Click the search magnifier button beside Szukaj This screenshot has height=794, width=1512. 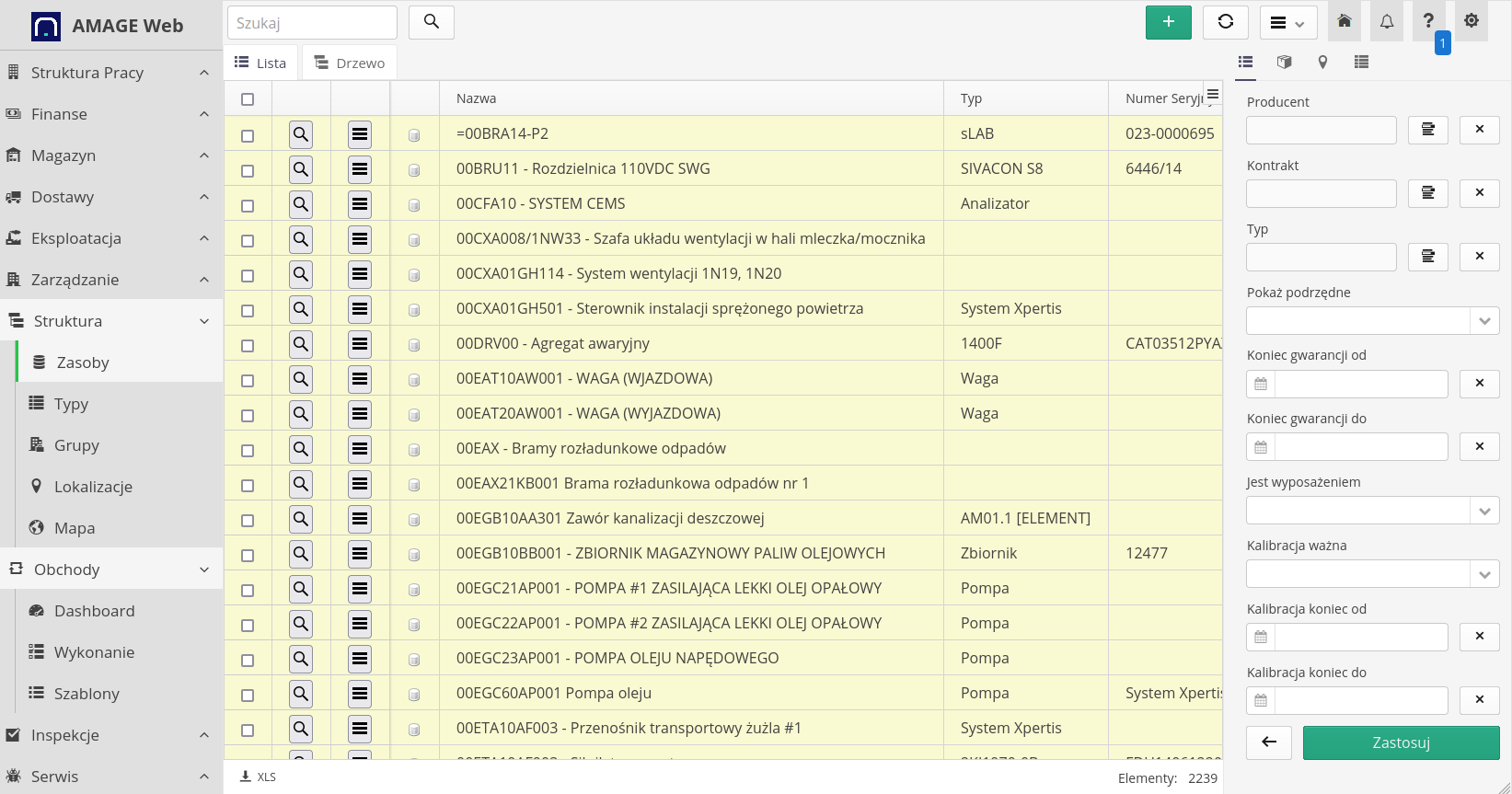(x=431, y=22)
